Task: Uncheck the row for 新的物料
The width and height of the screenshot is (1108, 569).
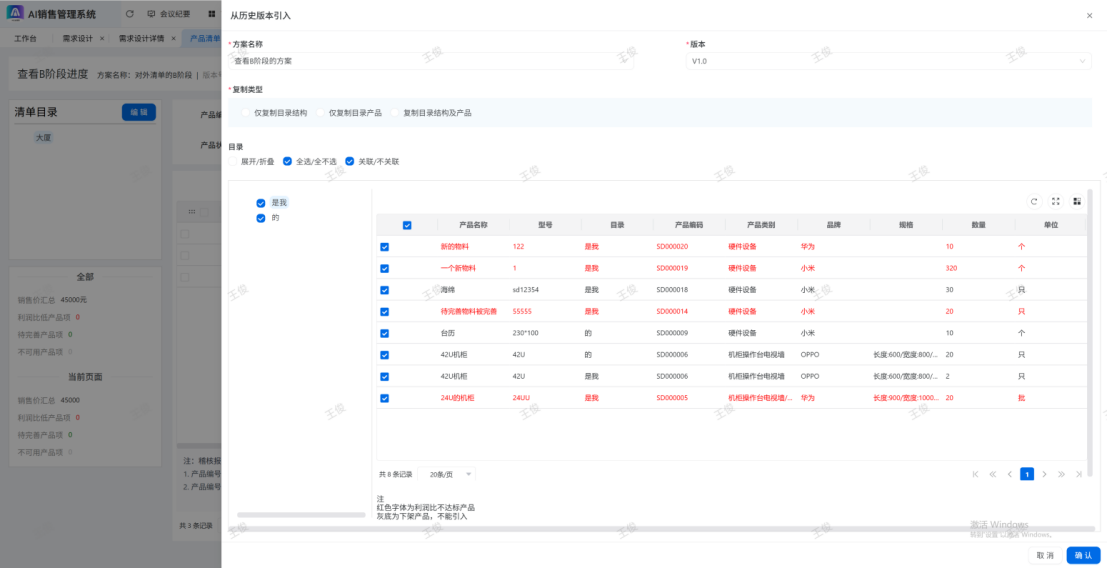Action: [x=384, y=247]
